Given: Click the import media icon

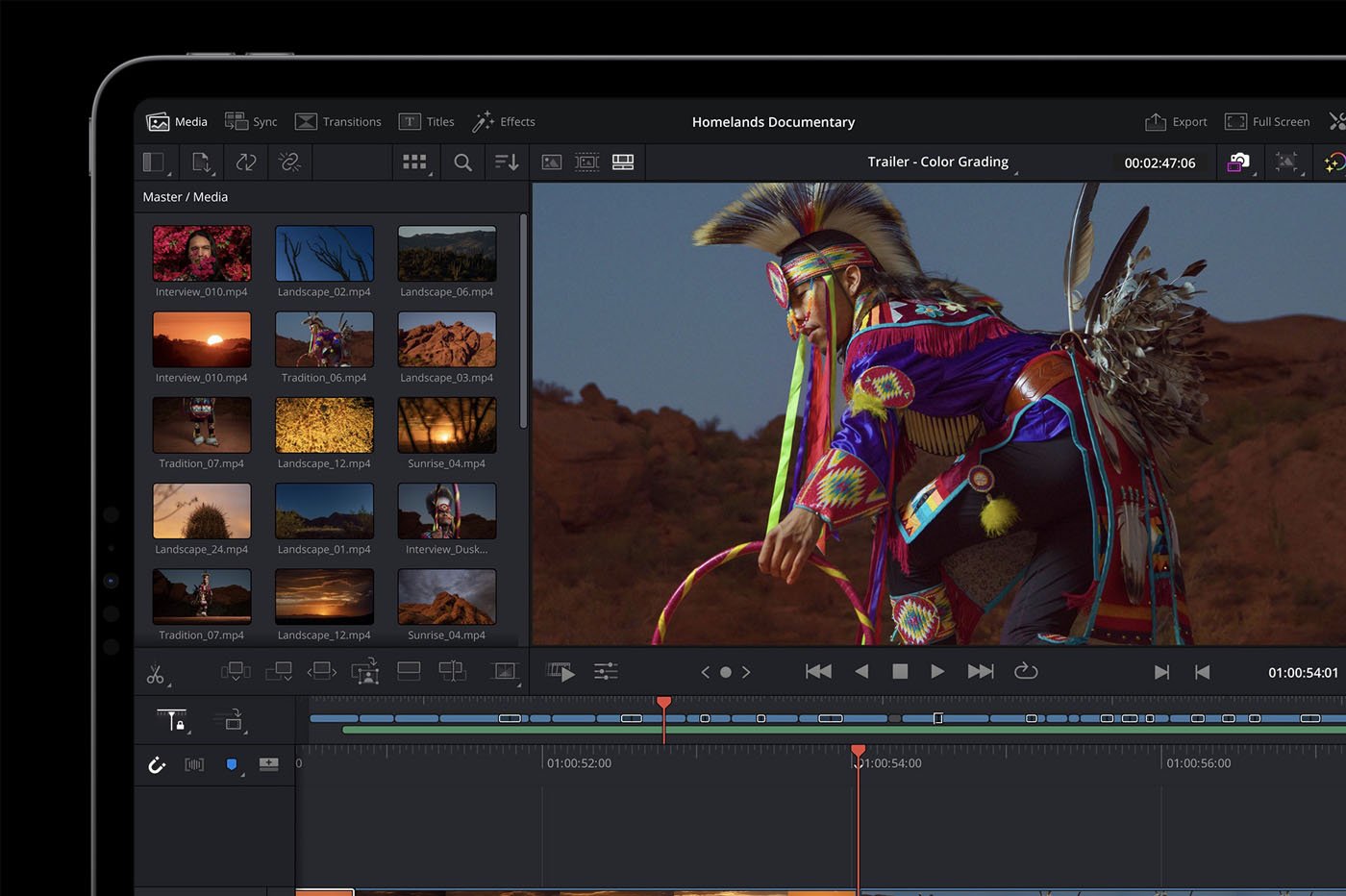Looking at the screenshot, I should [x=201, y=162].
